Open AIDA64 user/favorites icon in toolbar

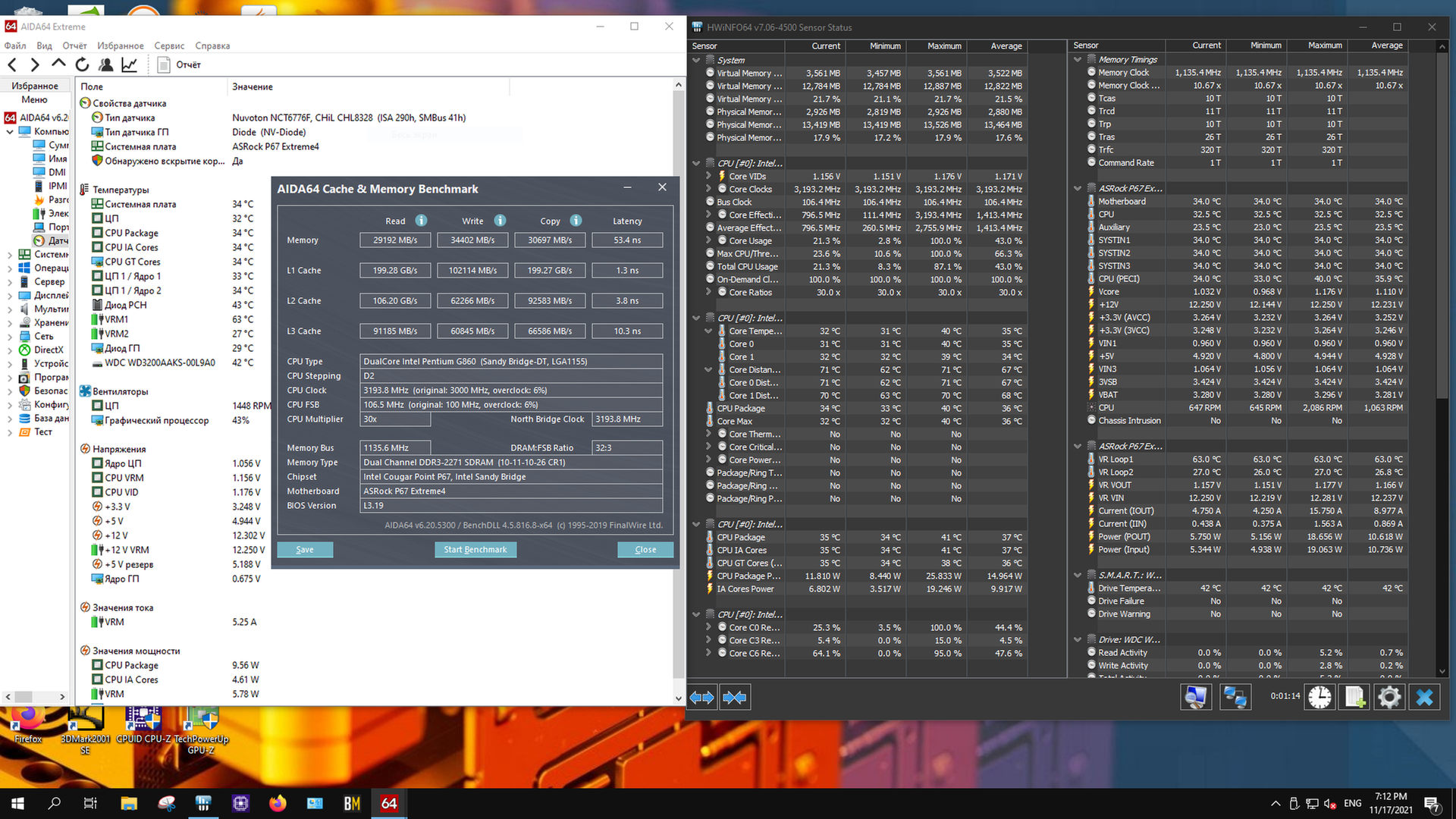[106, 65]
